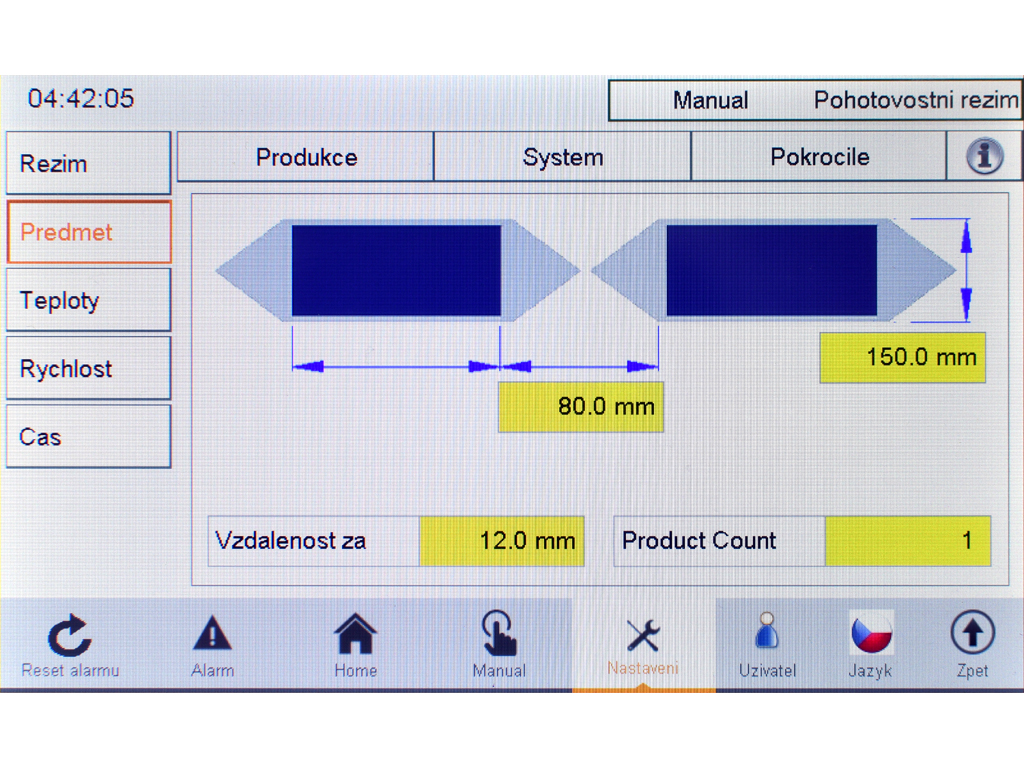This screenshot has width=1024, height=768.
Task: Open Nastaveni wrench settings icon
Action: pos(642,635)
